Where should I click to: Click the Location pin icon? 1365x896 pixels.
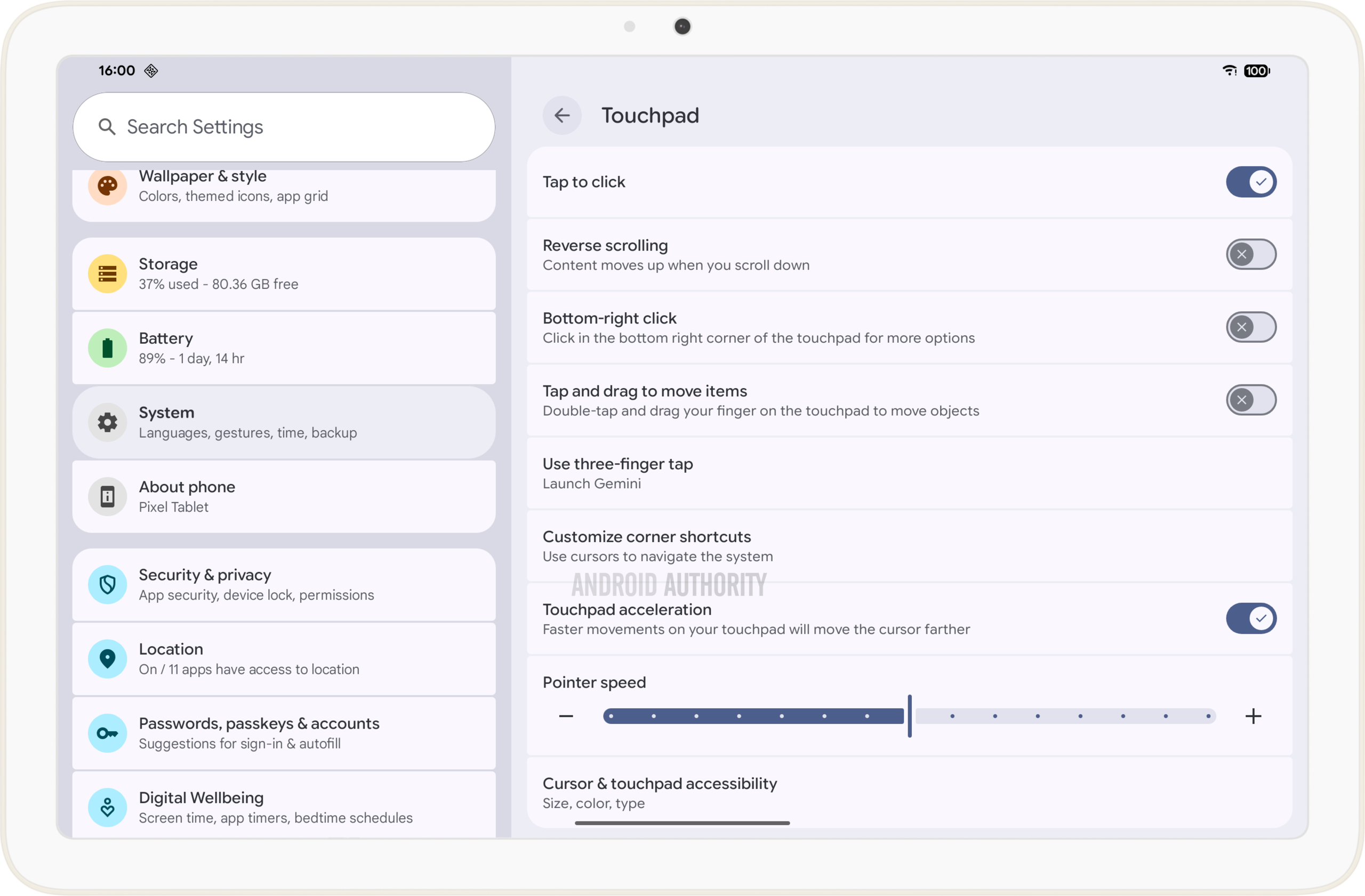(107, 659)
